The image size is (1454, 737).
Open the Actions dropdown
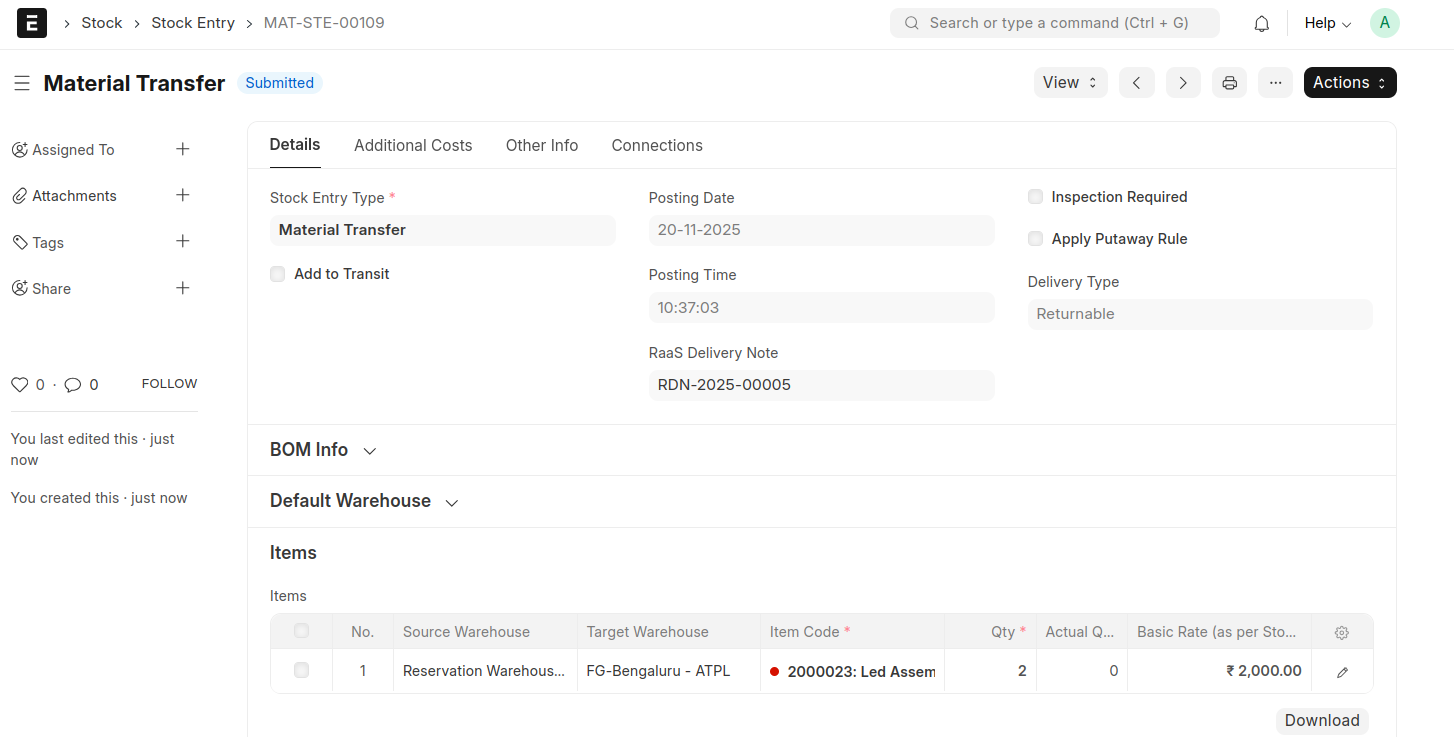[x=1349, y=82]
